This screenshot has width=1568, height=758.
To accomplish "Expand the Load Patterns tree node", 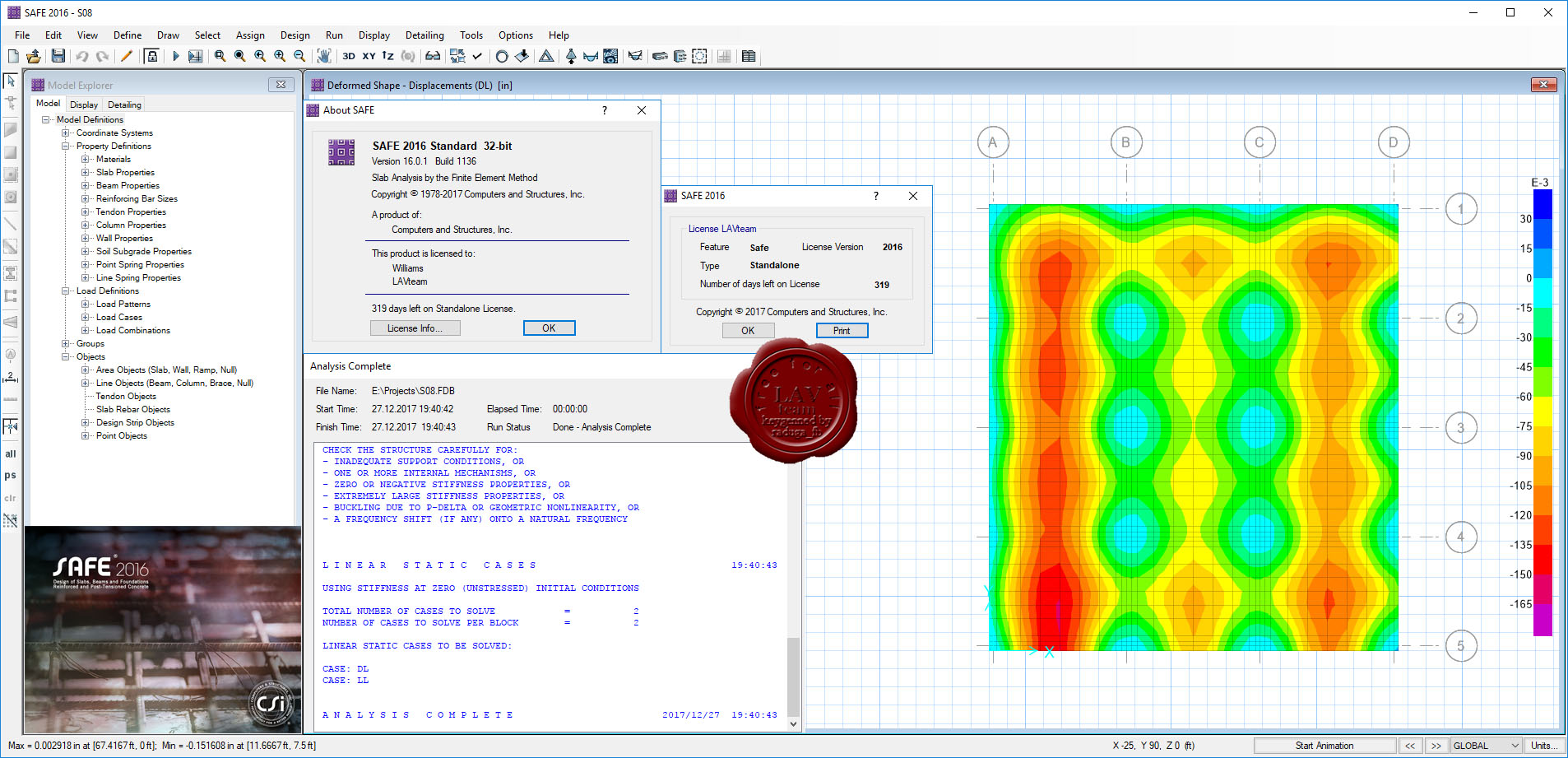I will (86, 304).
